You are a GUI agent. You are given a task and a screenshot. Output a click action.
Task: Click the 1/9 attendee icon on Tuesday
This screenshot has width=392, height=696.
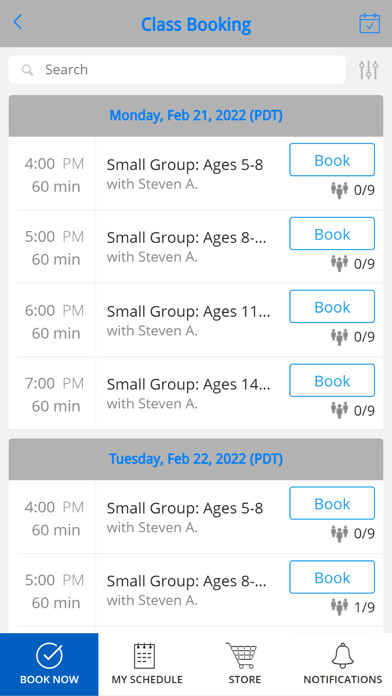(x=339, y=607)
